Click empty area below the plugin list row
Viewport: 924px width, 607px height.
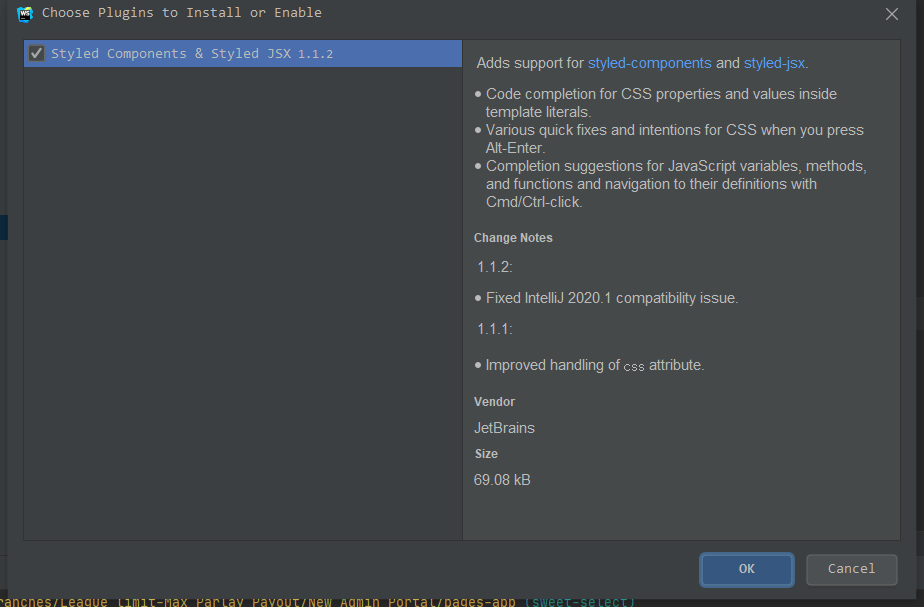click(x=242, y=300)
